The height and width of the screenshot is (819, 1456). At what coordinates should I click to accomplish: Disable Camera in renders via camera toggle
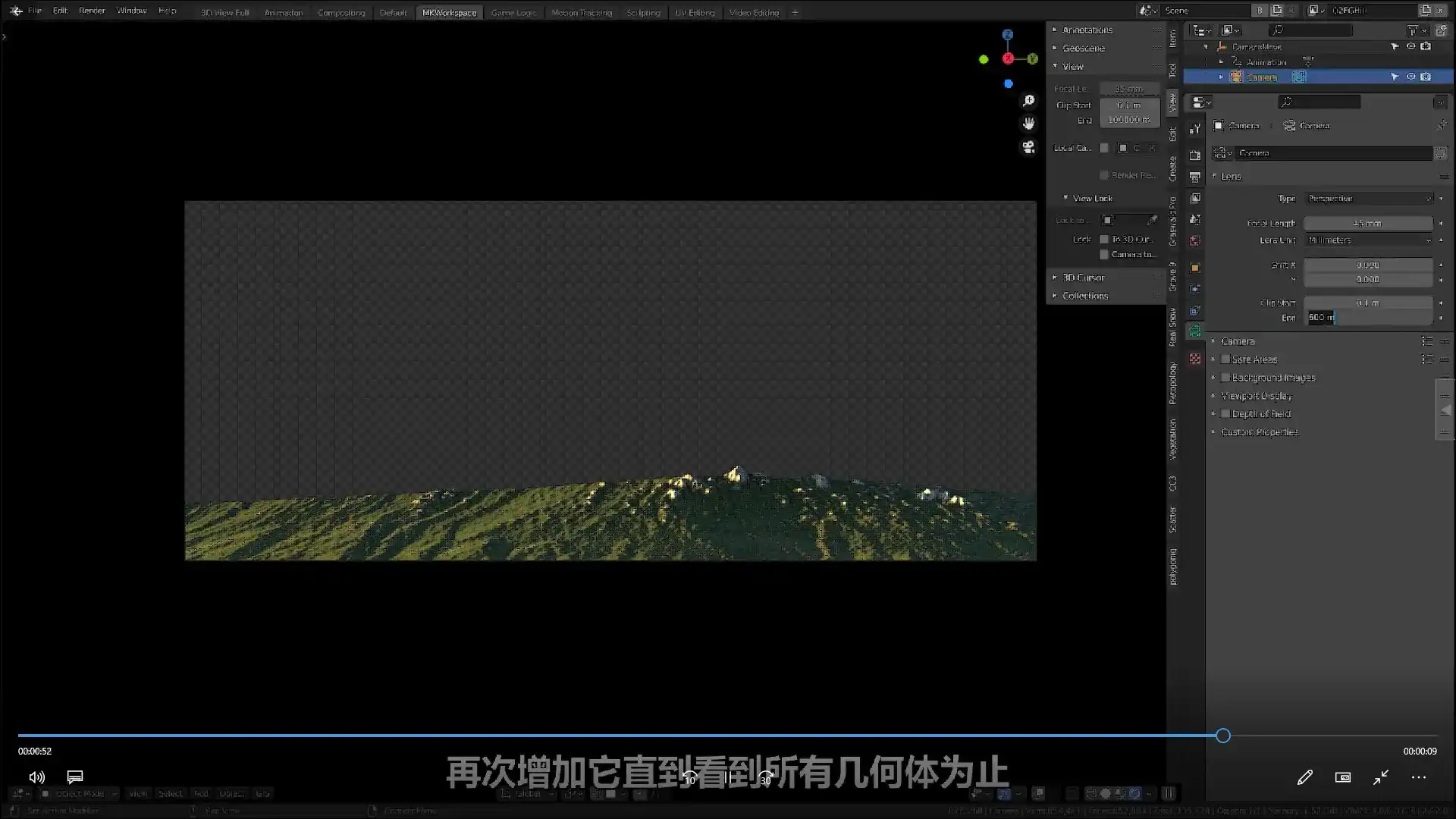click(x=1426, y=77)
